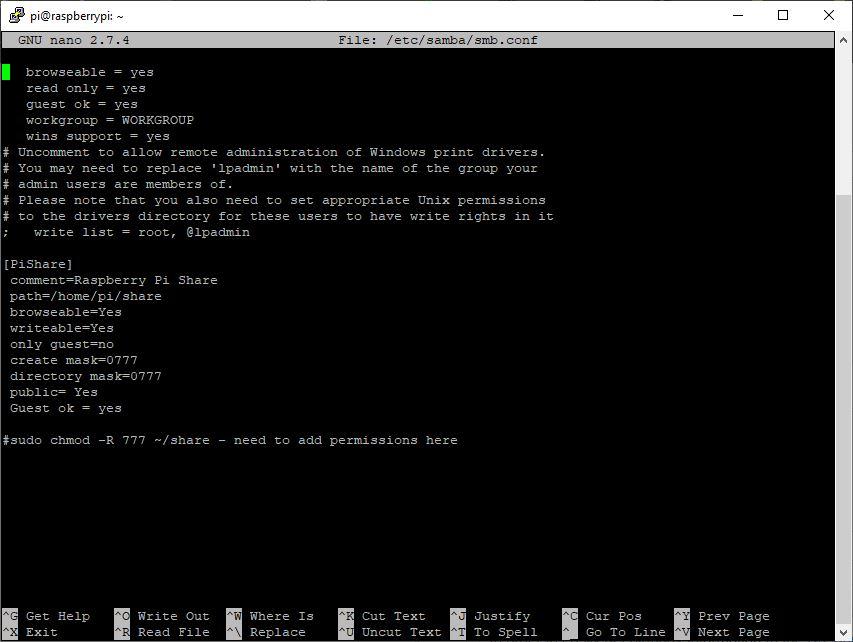Click the File: /etc/samba/smb.conf header
Screen dimensions: 853x642
[438, 40]
